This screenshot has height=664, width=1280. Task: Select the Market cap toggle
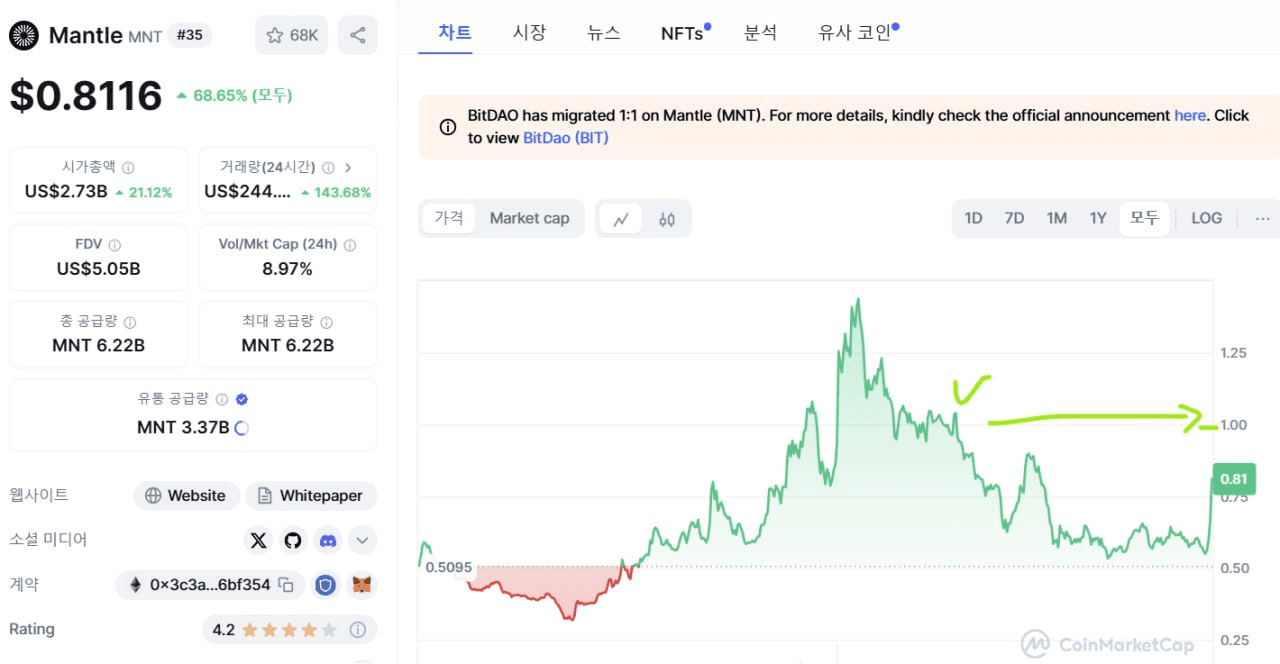pos(529,218)
